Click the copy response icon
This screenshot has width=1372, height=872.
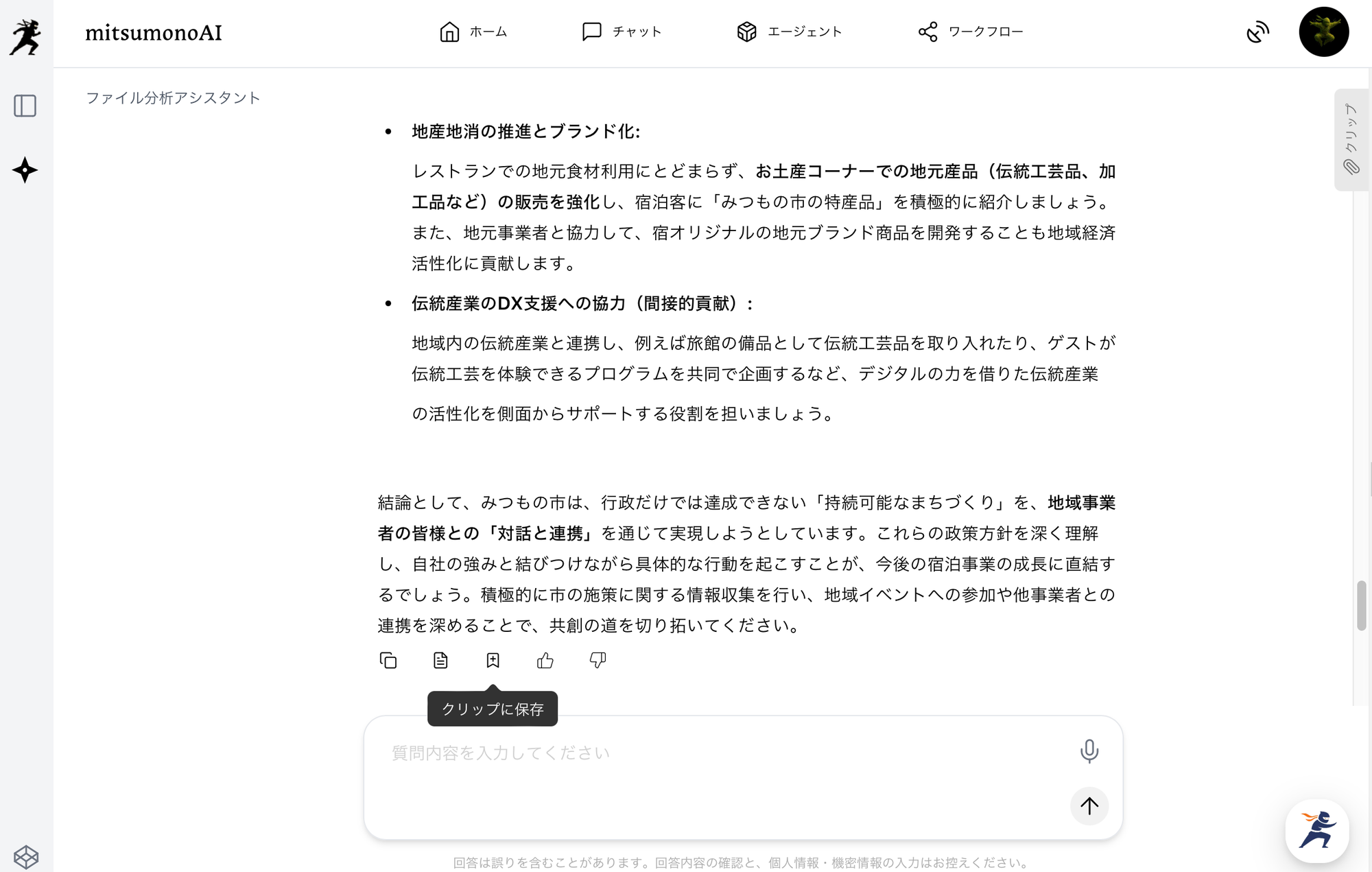click(388, 660)
